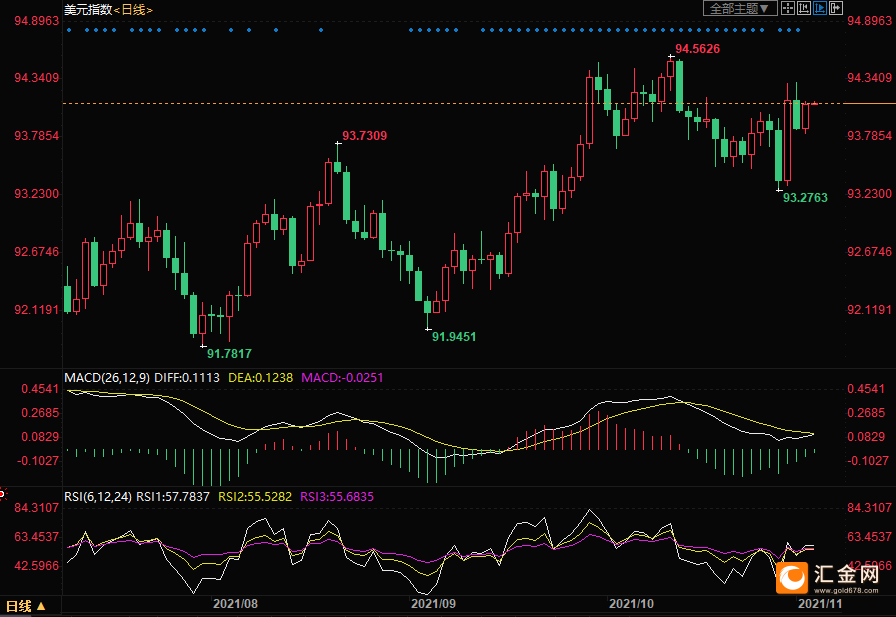Image resolution: width=896 pixels, height=617 pixels.
Task: Click the MACD:-0.0251 value
Action: [342, 378]
